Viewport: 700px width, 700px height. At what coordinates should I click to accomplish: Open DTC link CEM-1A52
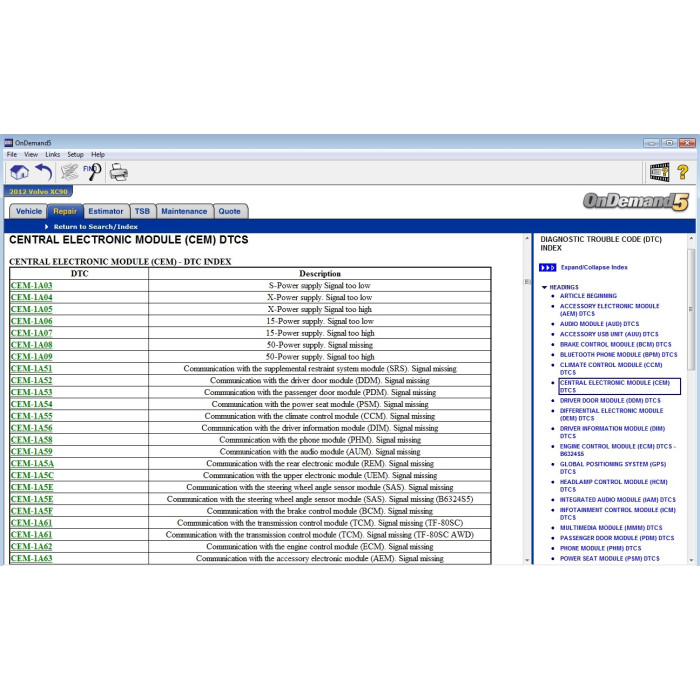coord(31,380)
